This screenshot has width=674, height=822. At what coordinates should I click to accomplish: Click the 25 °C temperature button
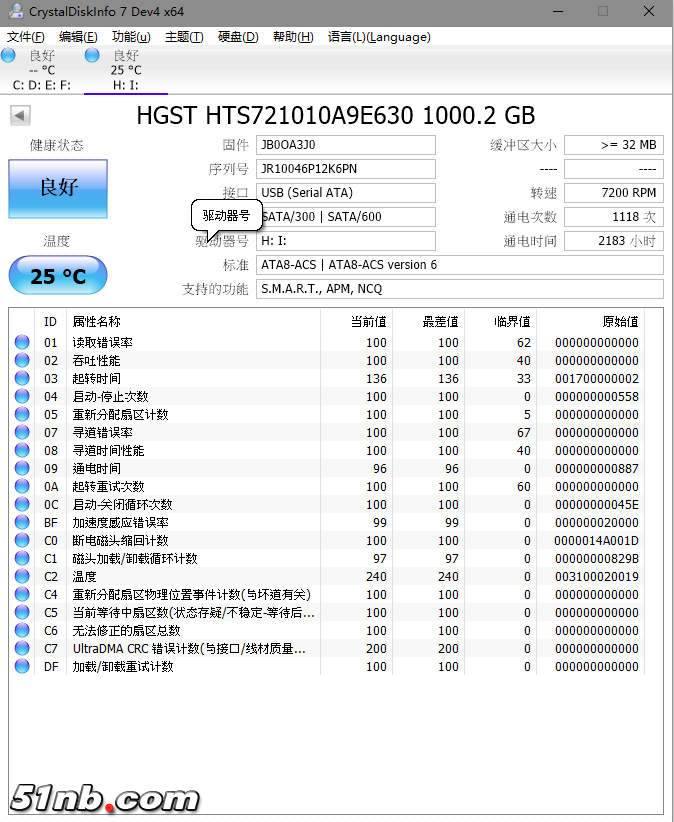tap(58, 276)
